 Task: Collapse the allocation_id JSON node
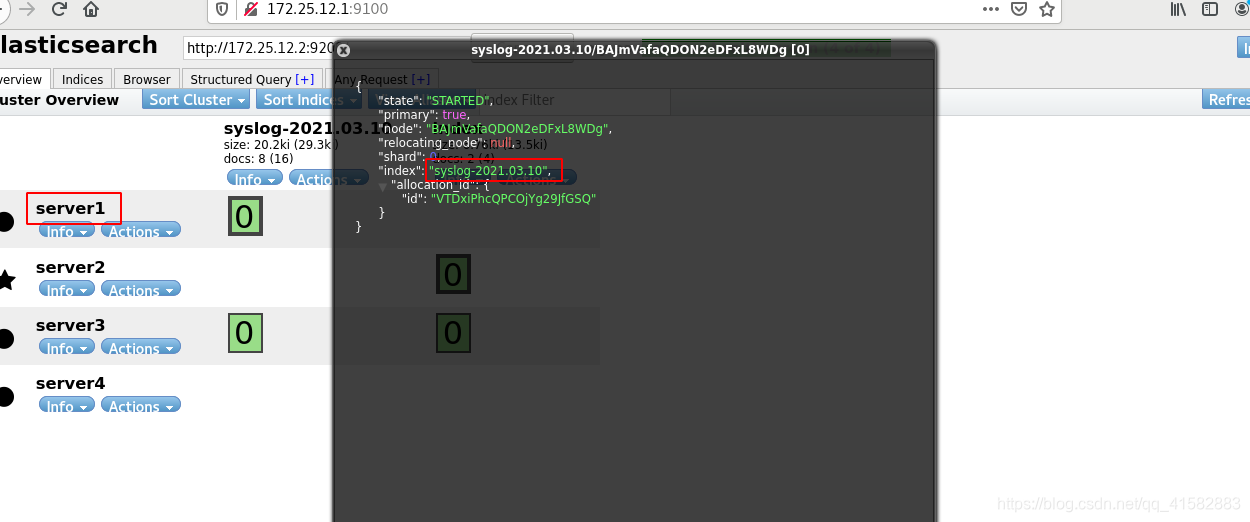click(x=383, y=186)
